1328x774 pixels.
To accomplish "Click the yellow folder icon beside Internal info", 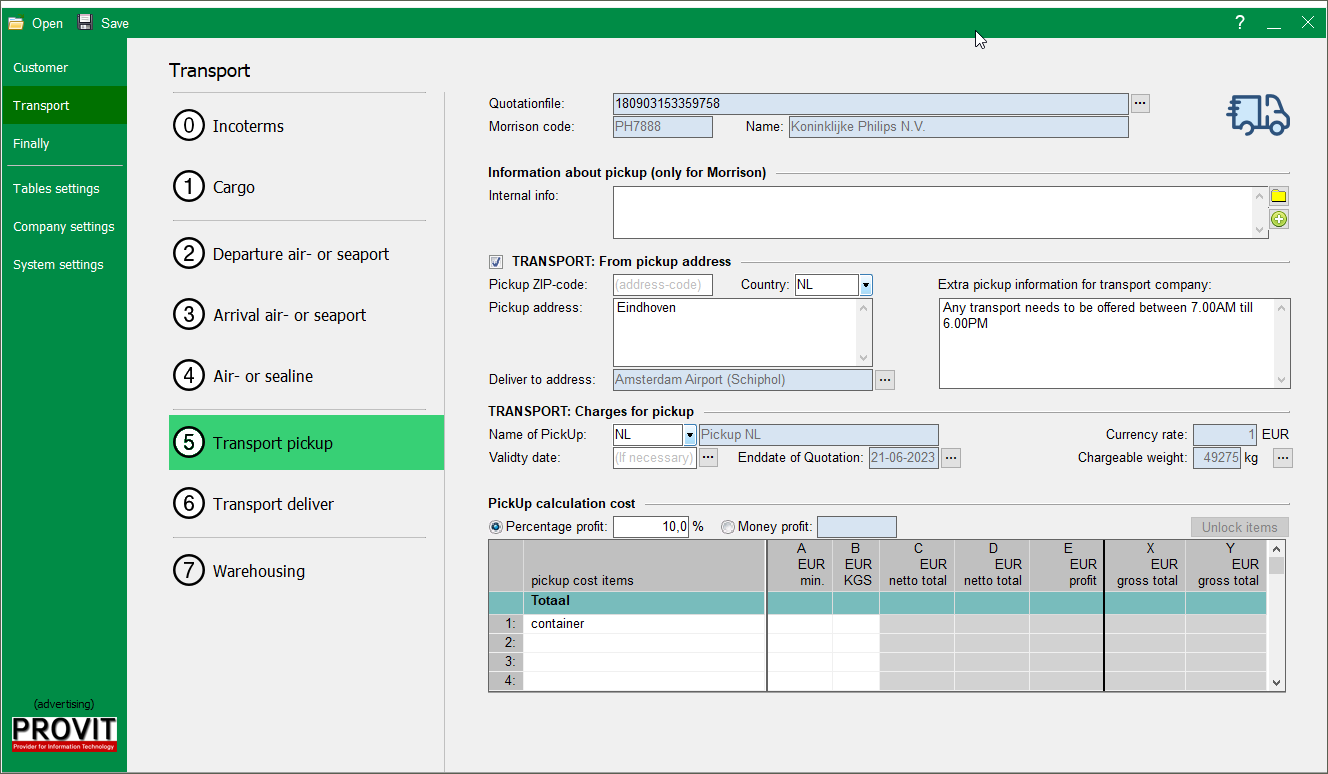I will [1278, 196].
